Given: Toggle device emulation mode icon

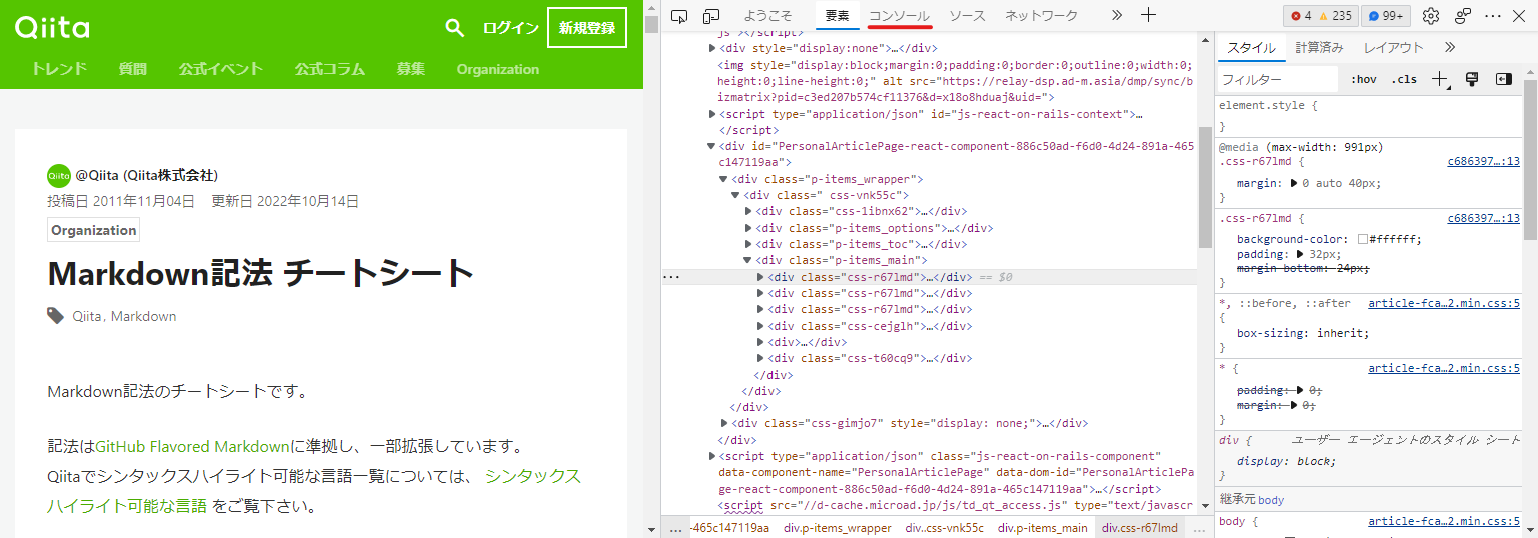Looking at the screenshot, I should pyautogui.click(x=711, y=15).
